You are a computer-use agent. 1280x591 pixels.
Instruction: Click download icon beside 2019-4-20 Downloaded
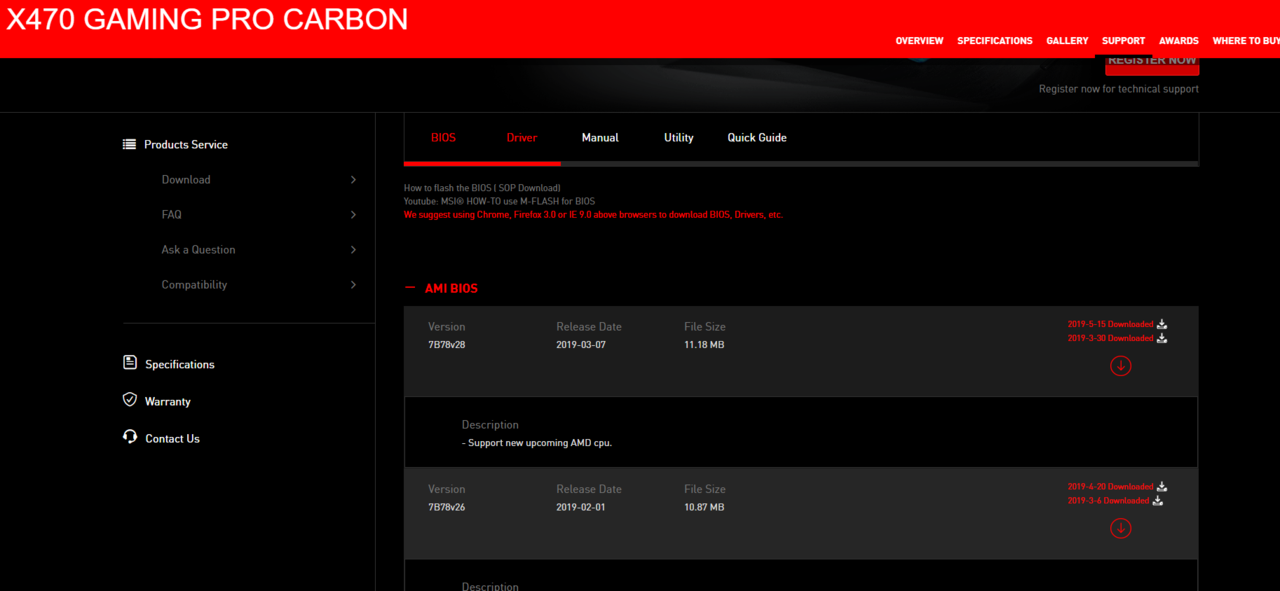(x=1162, y=487)
